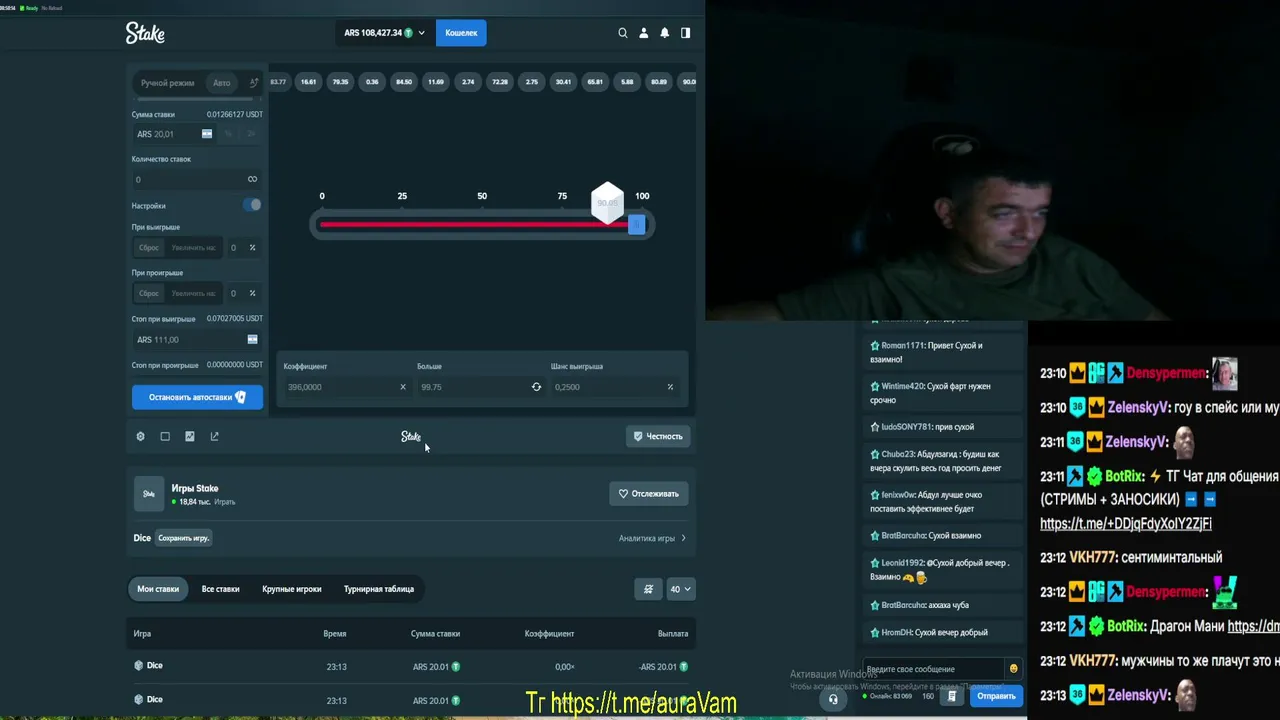Click the pop-out game icon
This screenshot has height=720, width=1280.
(214, 436)
